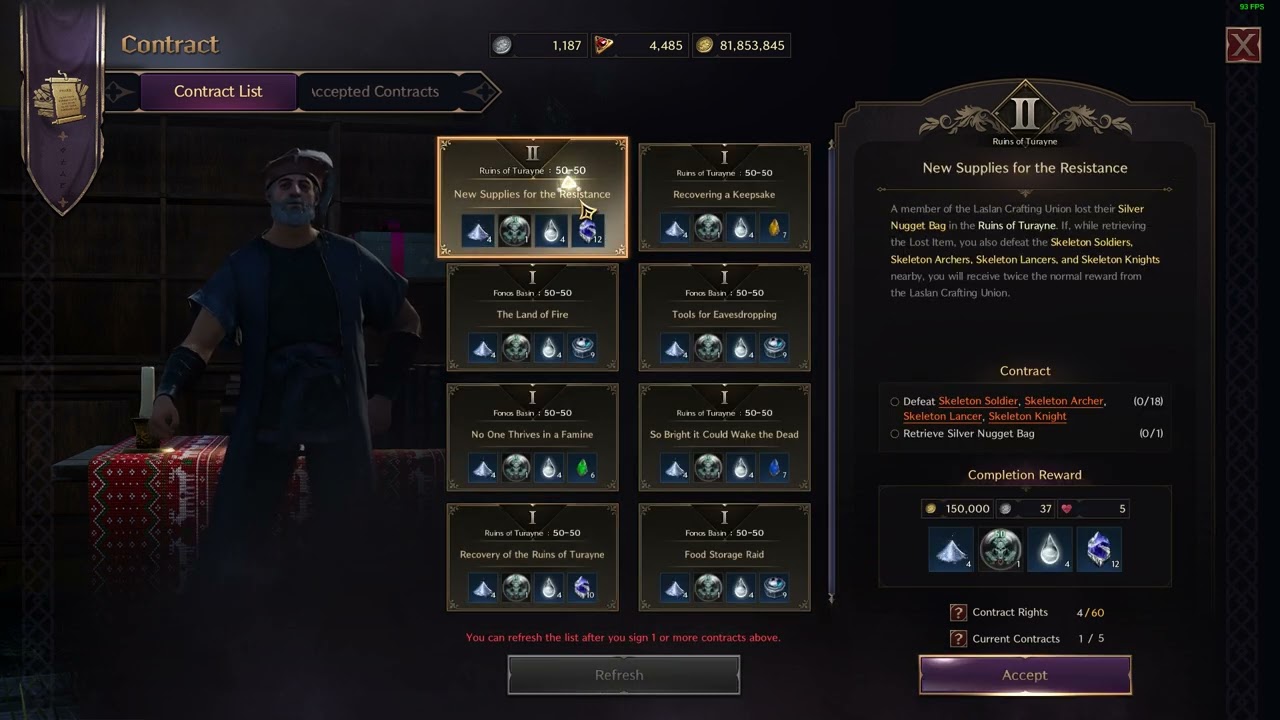
Task: Click green gem reward in No One Thrives in a Famine
Action: click(580, 468)
